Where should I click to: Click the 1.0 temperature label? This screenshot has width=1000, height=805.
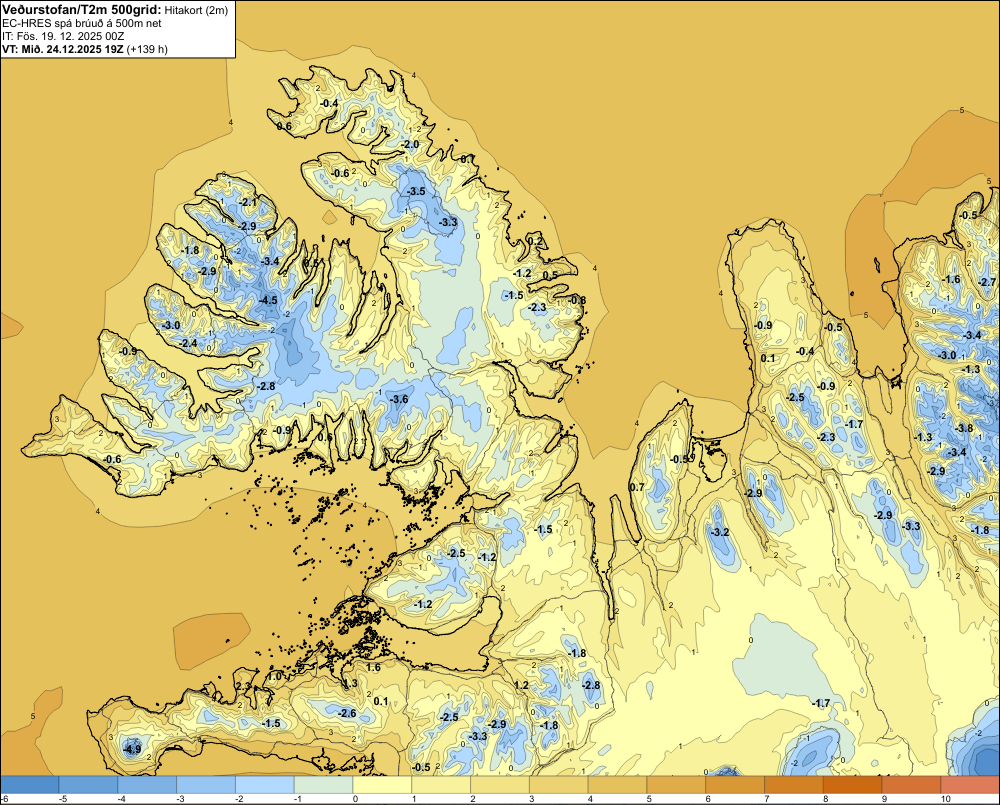274,676
